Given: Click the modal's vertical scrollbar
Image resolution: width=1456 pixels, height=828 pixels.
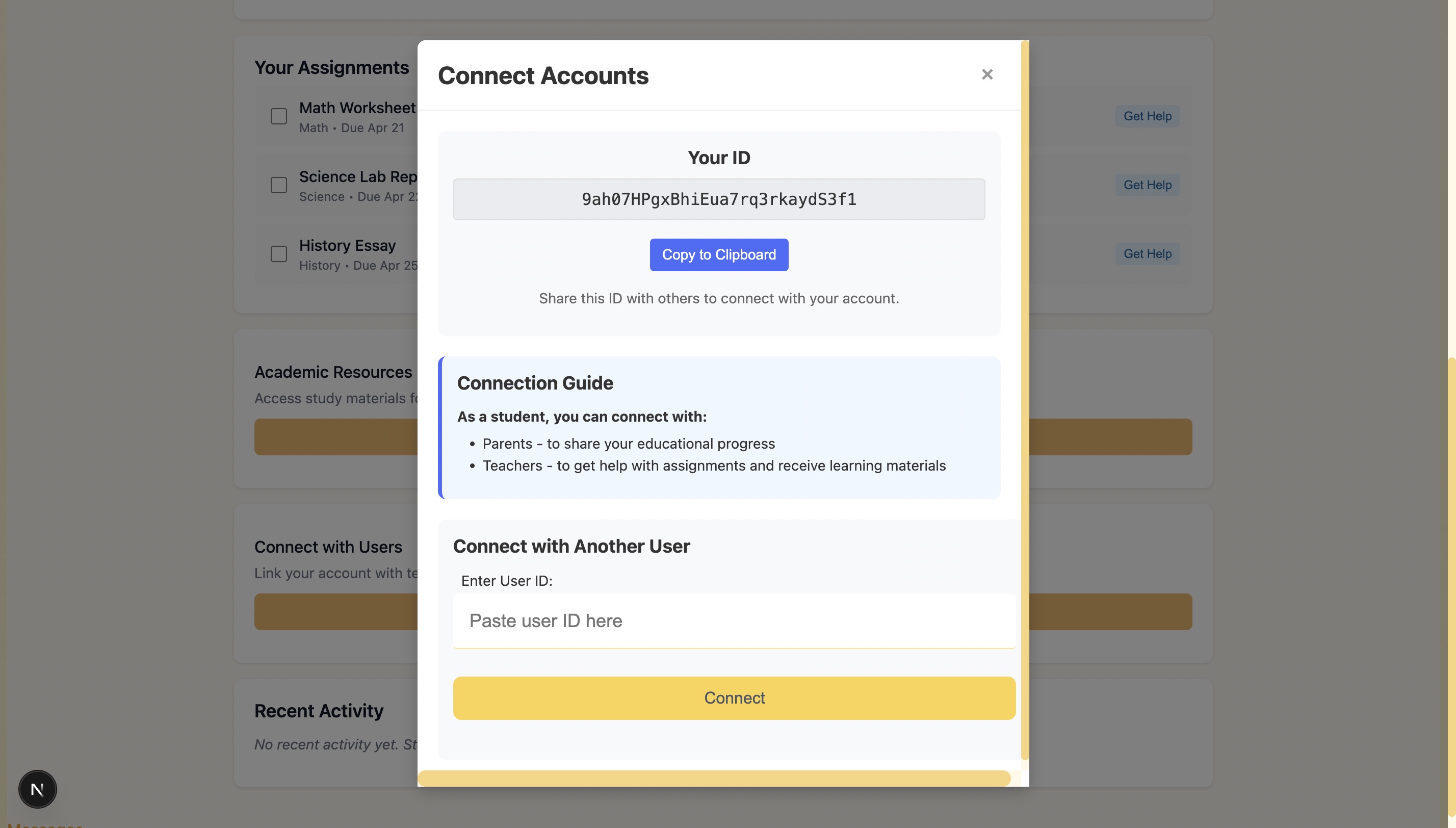Looking at the screenshot, I should pyautogui.click(x=1025, y=398).
